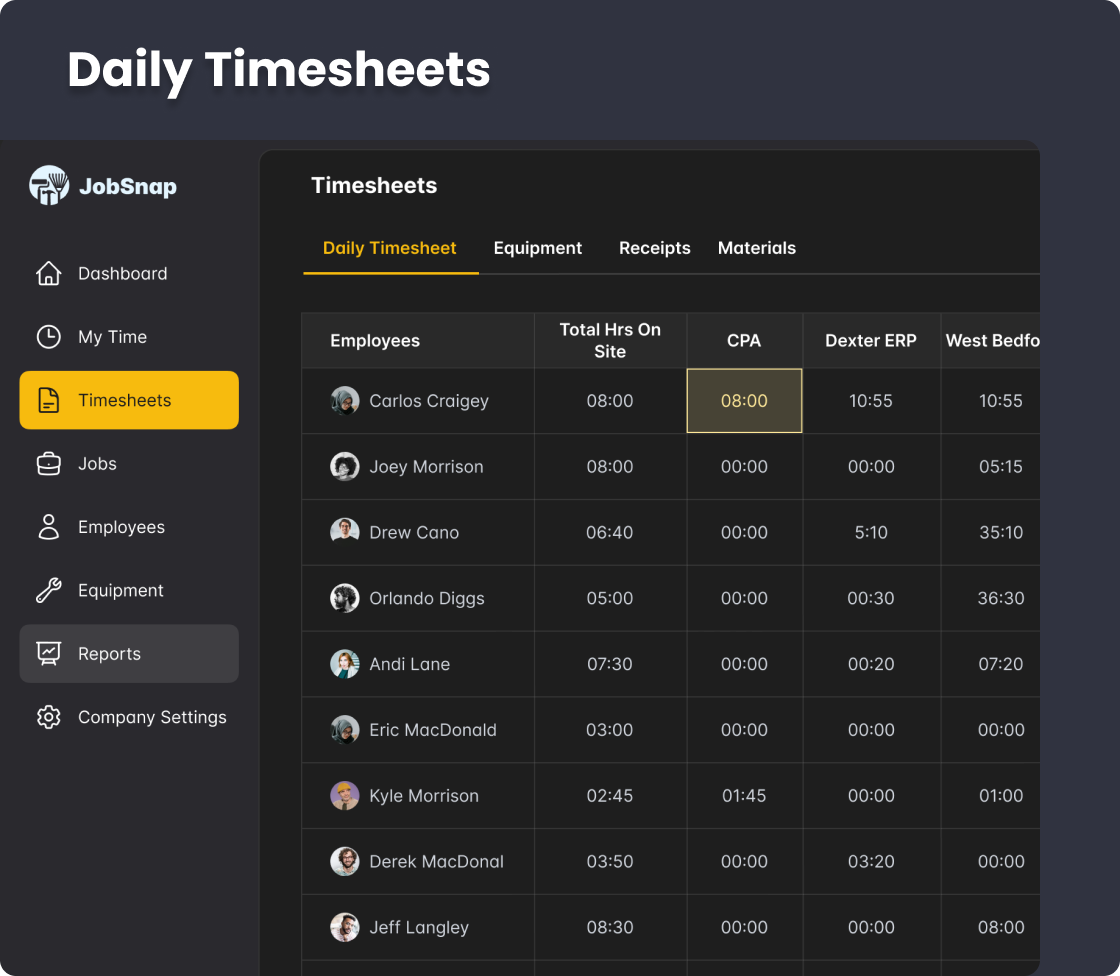The image size is (1120, 976).
Task: Click Joey Morrison's avatar
Action: coord(345,467)
